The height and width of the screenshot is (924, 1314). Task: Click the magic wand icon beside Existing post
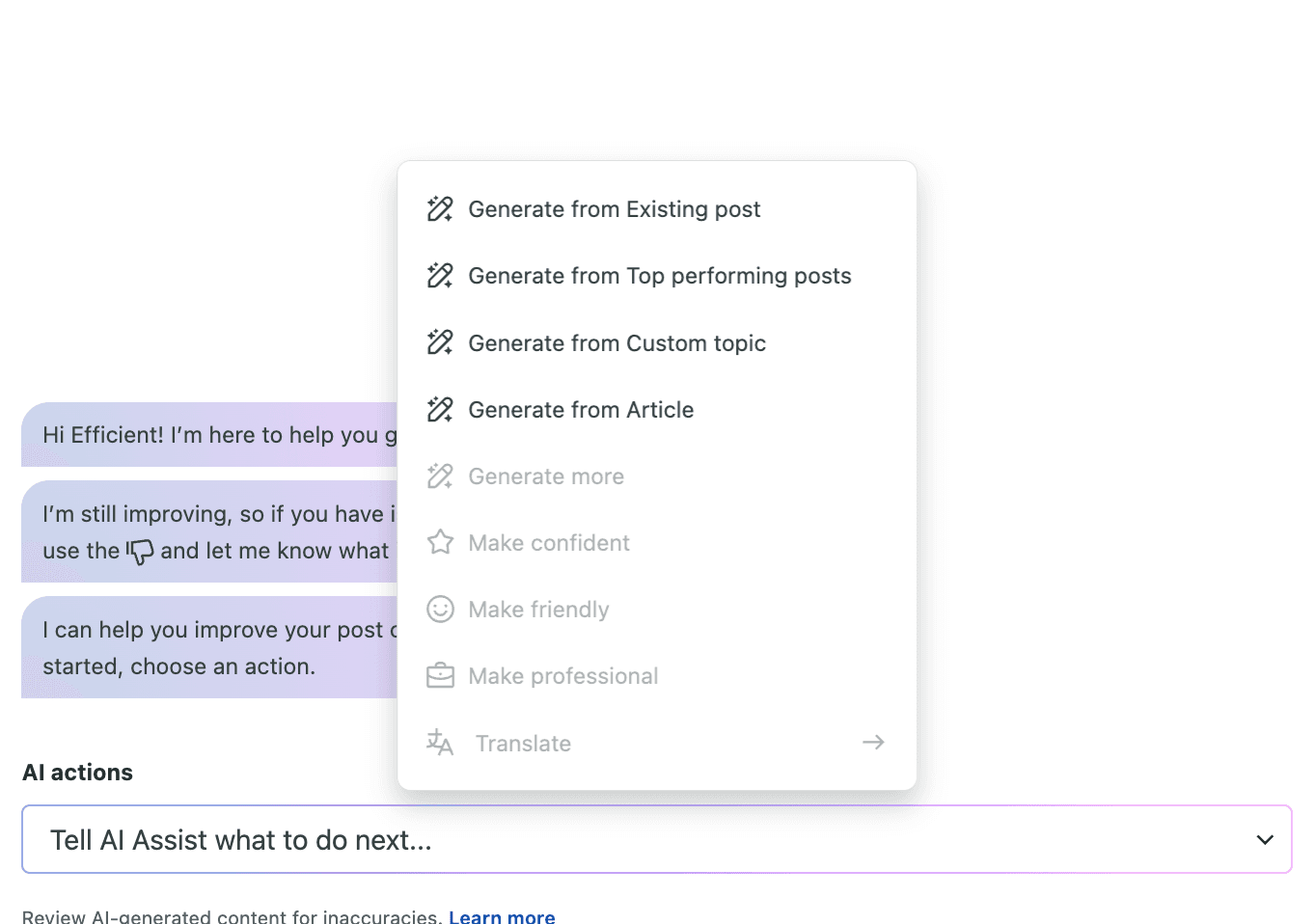click(440, 209)
